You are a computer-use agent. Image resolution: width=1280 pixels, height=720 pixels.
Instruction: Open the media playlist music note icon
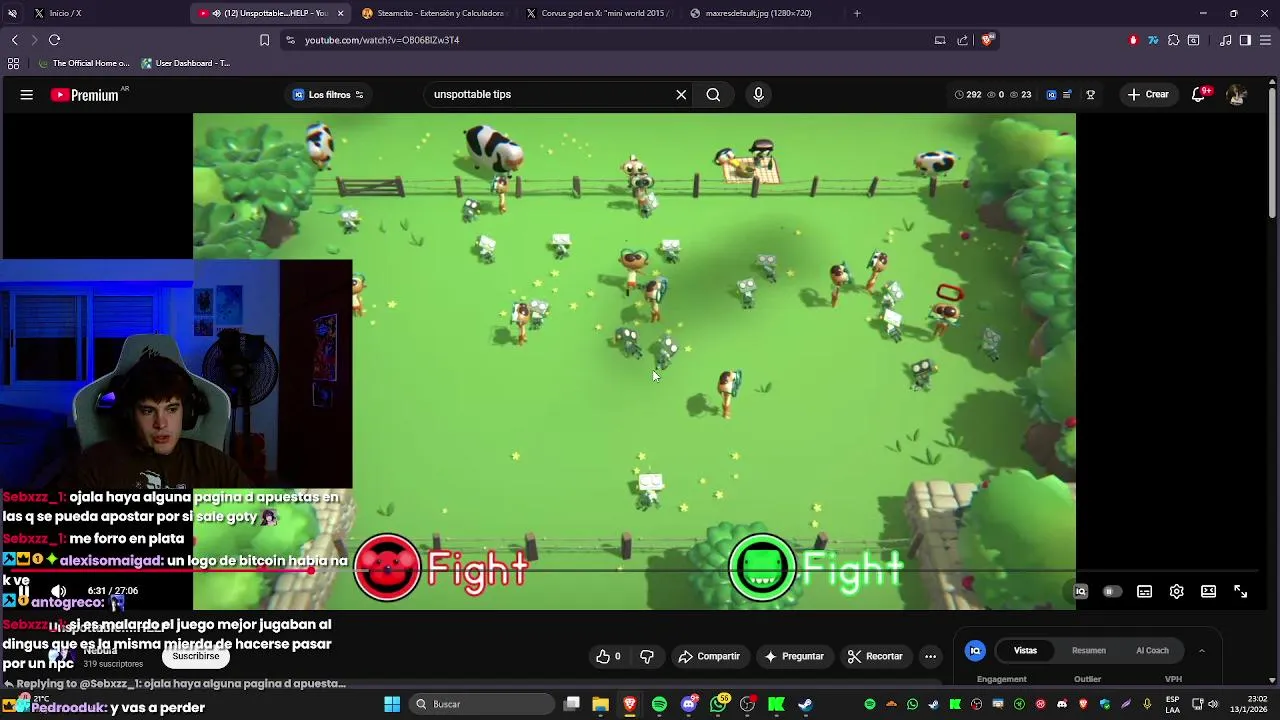1226,40
